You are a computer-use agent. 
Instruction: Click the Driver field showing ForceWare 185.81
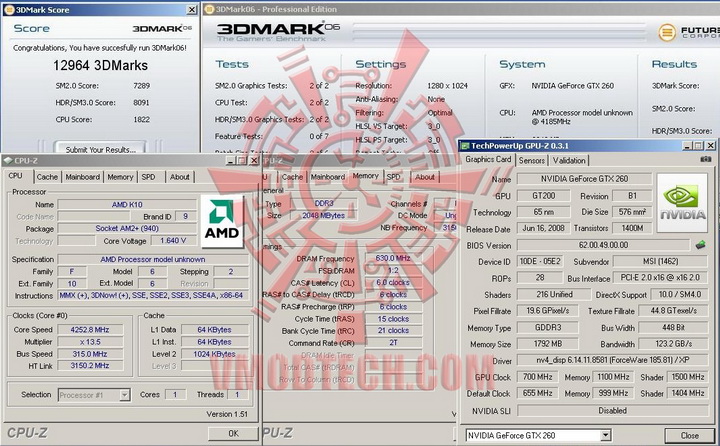click(x=613, y=360)
